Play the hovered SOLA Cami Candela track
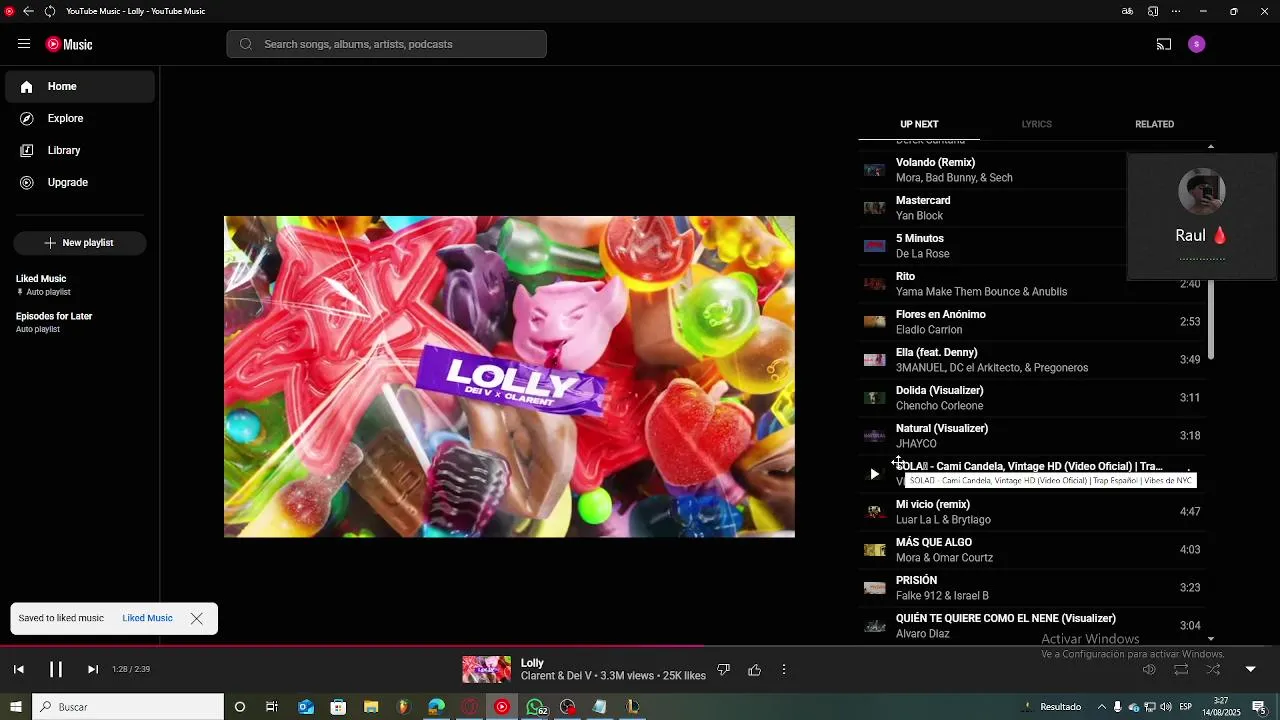1280x720 pixels. coord(874,474)
